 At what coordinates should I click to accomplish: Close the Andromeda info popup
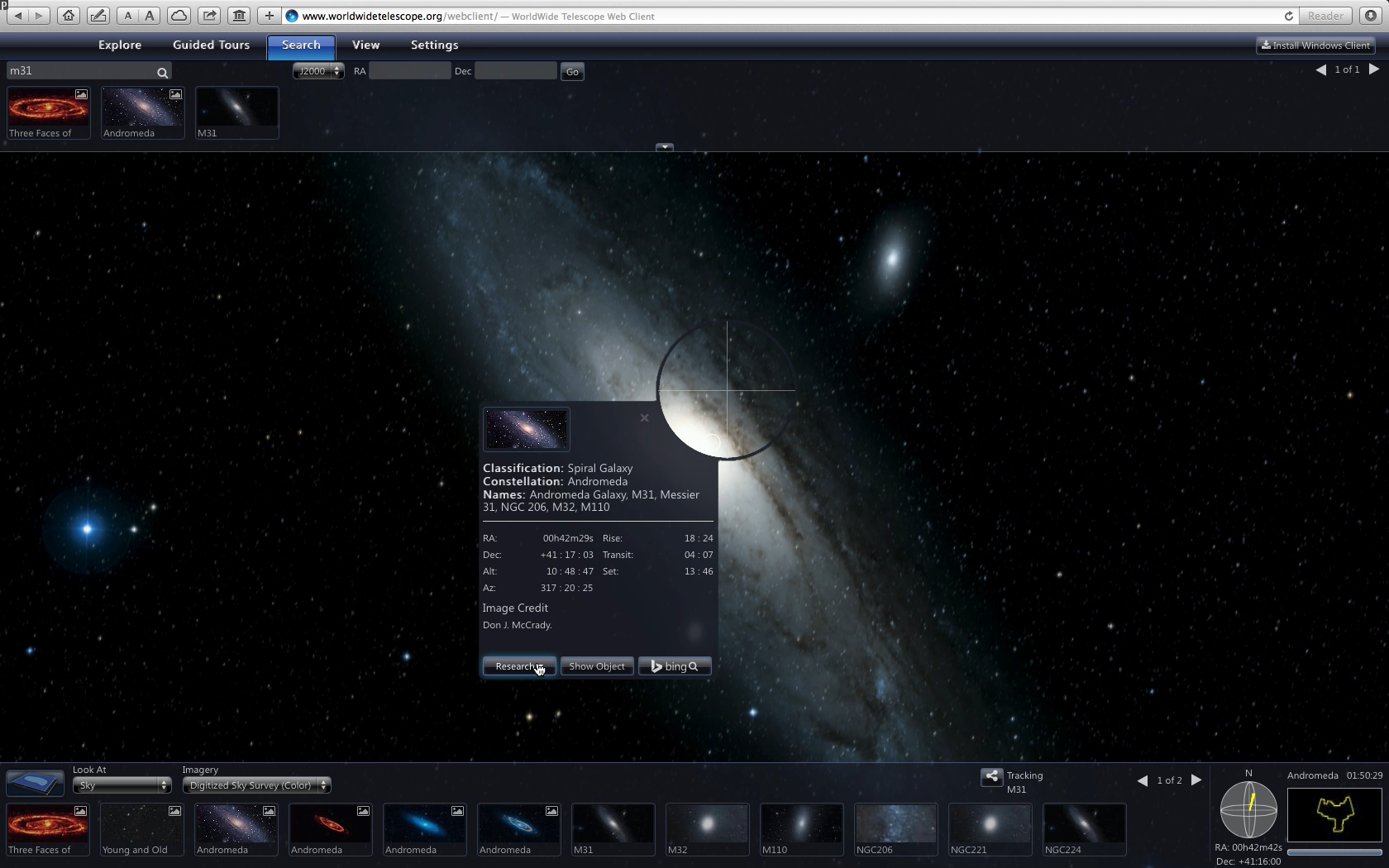pyautogui.click(x=644, y=417)
